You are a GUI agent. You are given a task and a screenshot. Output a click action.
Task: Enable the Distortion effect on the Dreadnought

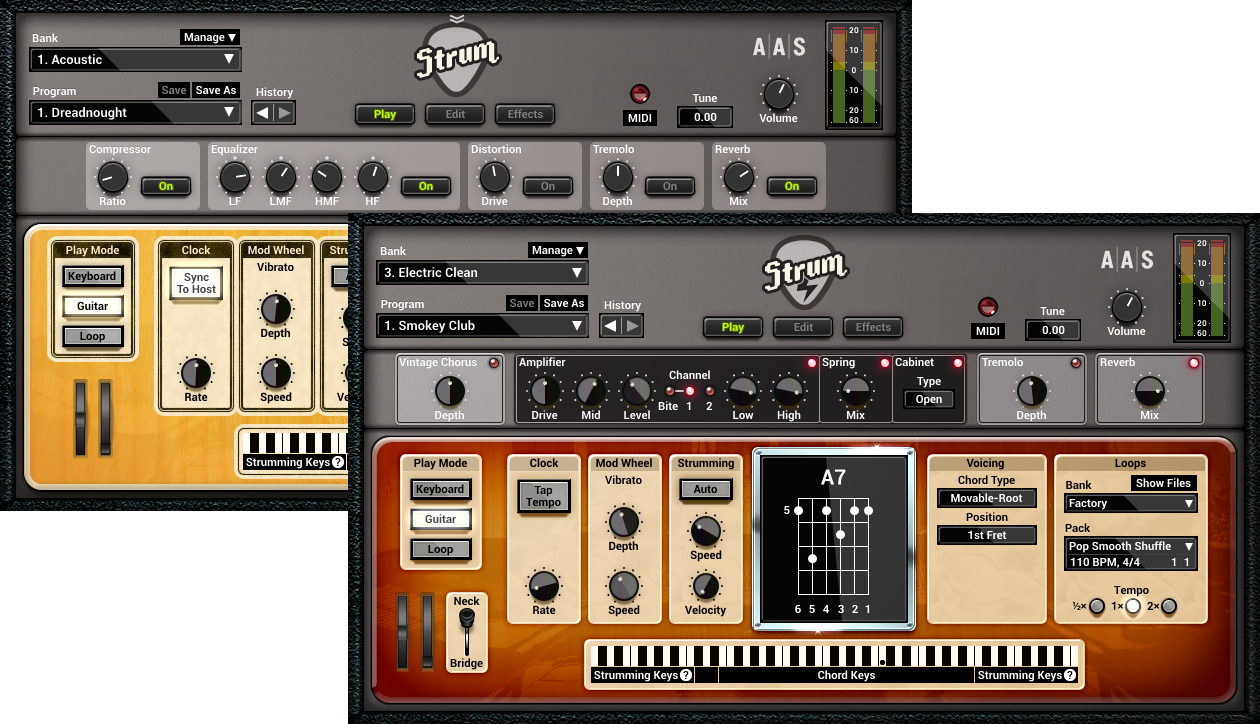point(548,186)
